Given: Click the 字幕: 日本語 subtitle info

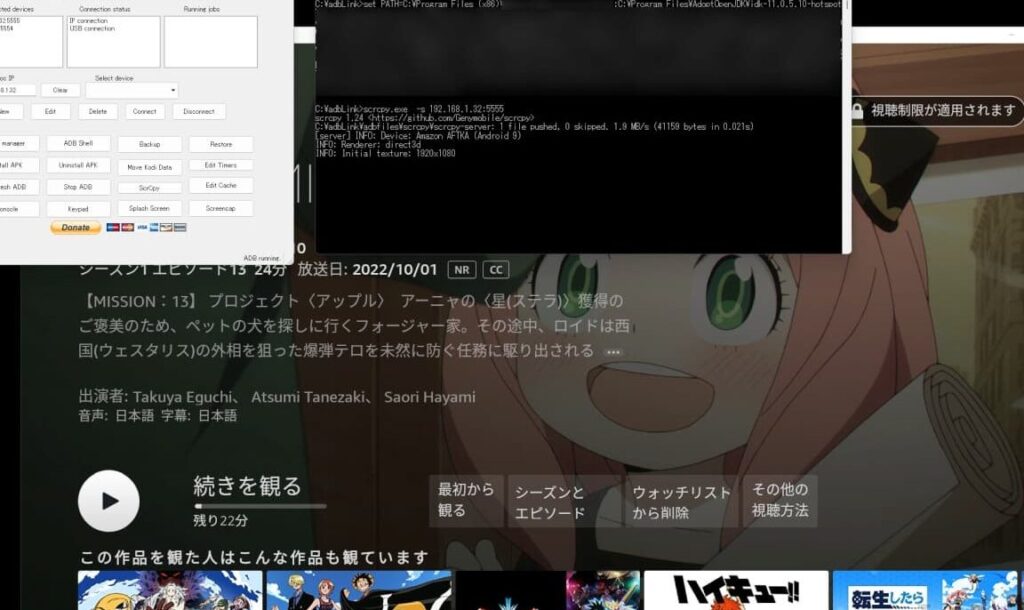Looking at the screenshot, I should [x=199, y=416].
